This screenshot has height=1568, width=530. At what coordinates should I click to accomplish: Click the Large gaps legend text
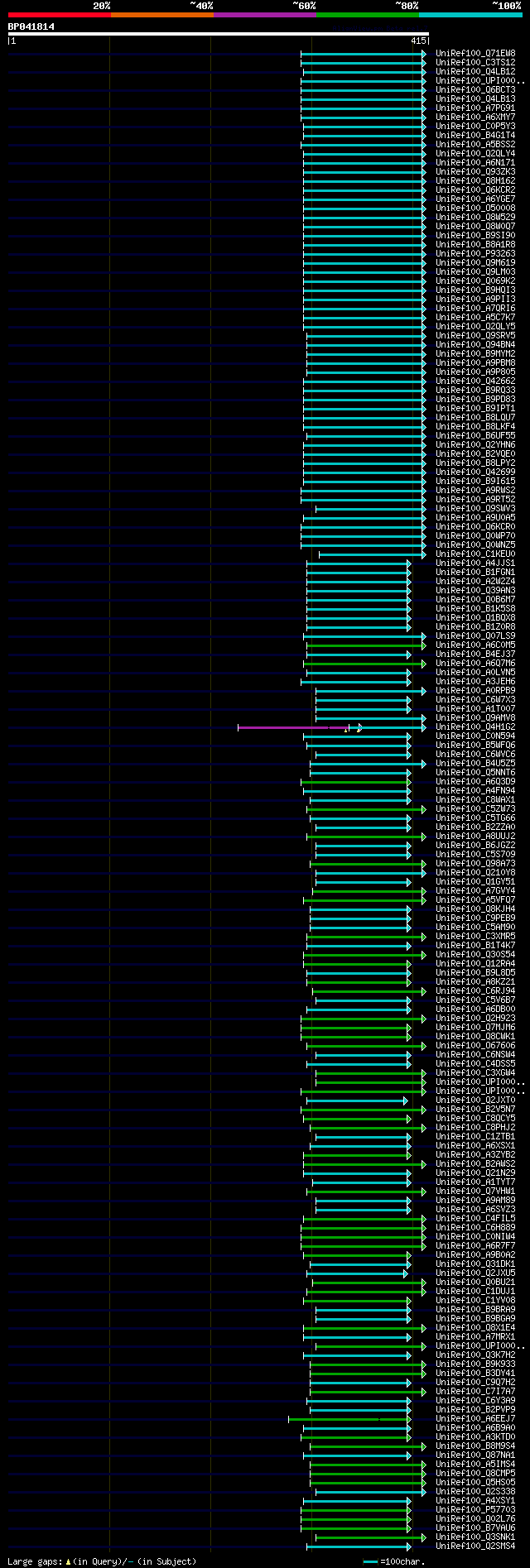click(x=102, y=1561)
